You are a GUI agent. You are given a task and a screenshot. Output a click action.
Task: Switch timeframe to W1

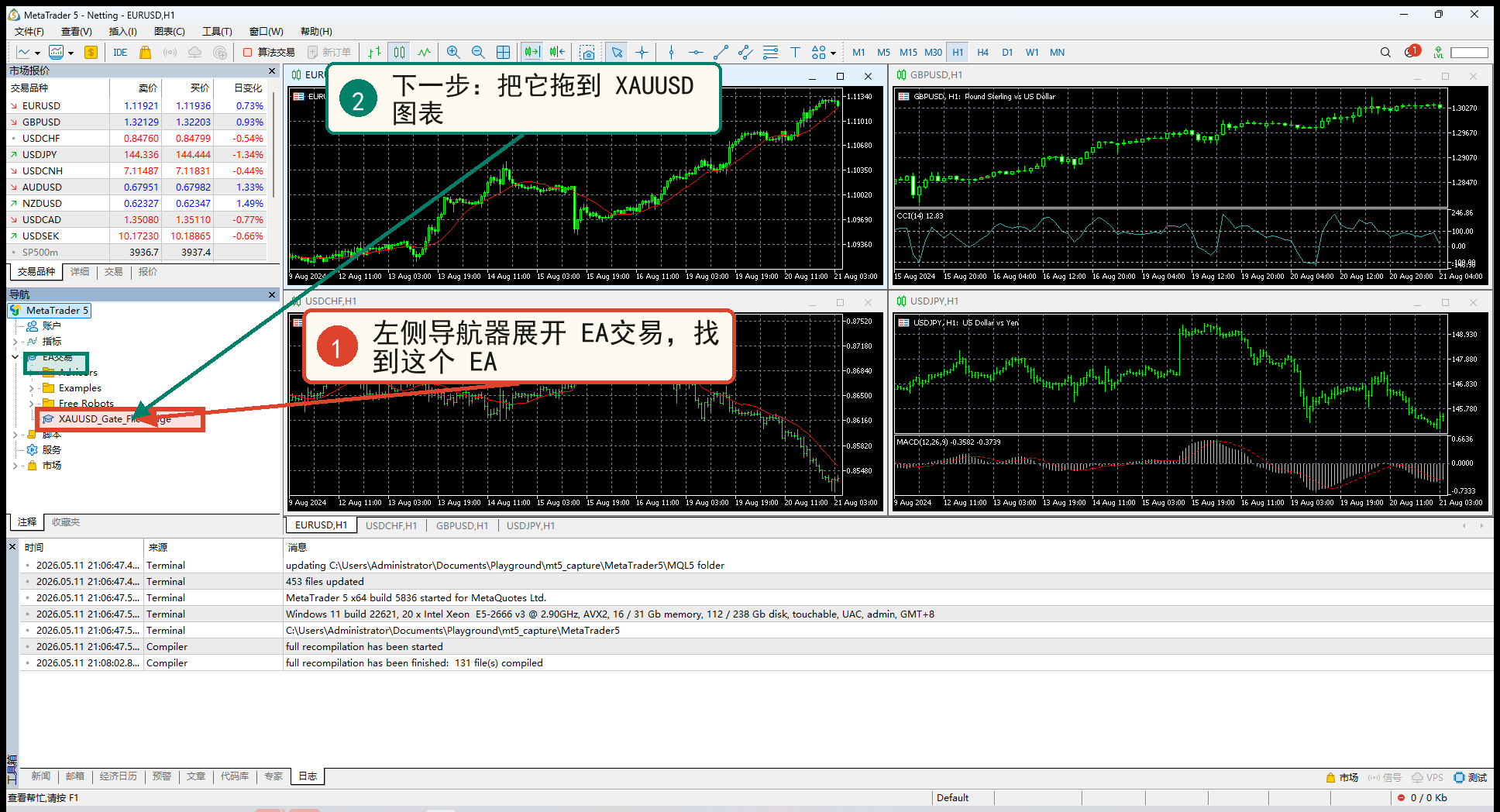(1032, 52)
